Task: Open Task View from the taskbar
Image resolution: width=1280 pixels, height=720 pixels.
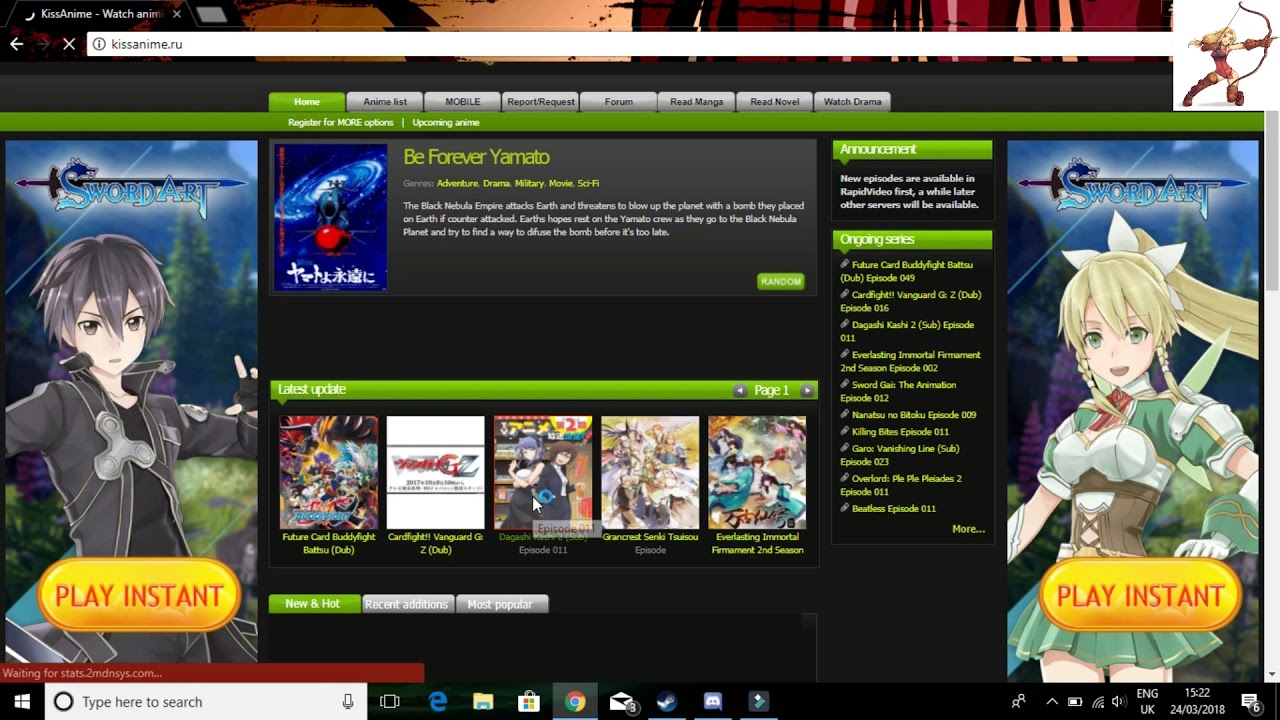Action: pyautogui.click(x=390, y=702)
